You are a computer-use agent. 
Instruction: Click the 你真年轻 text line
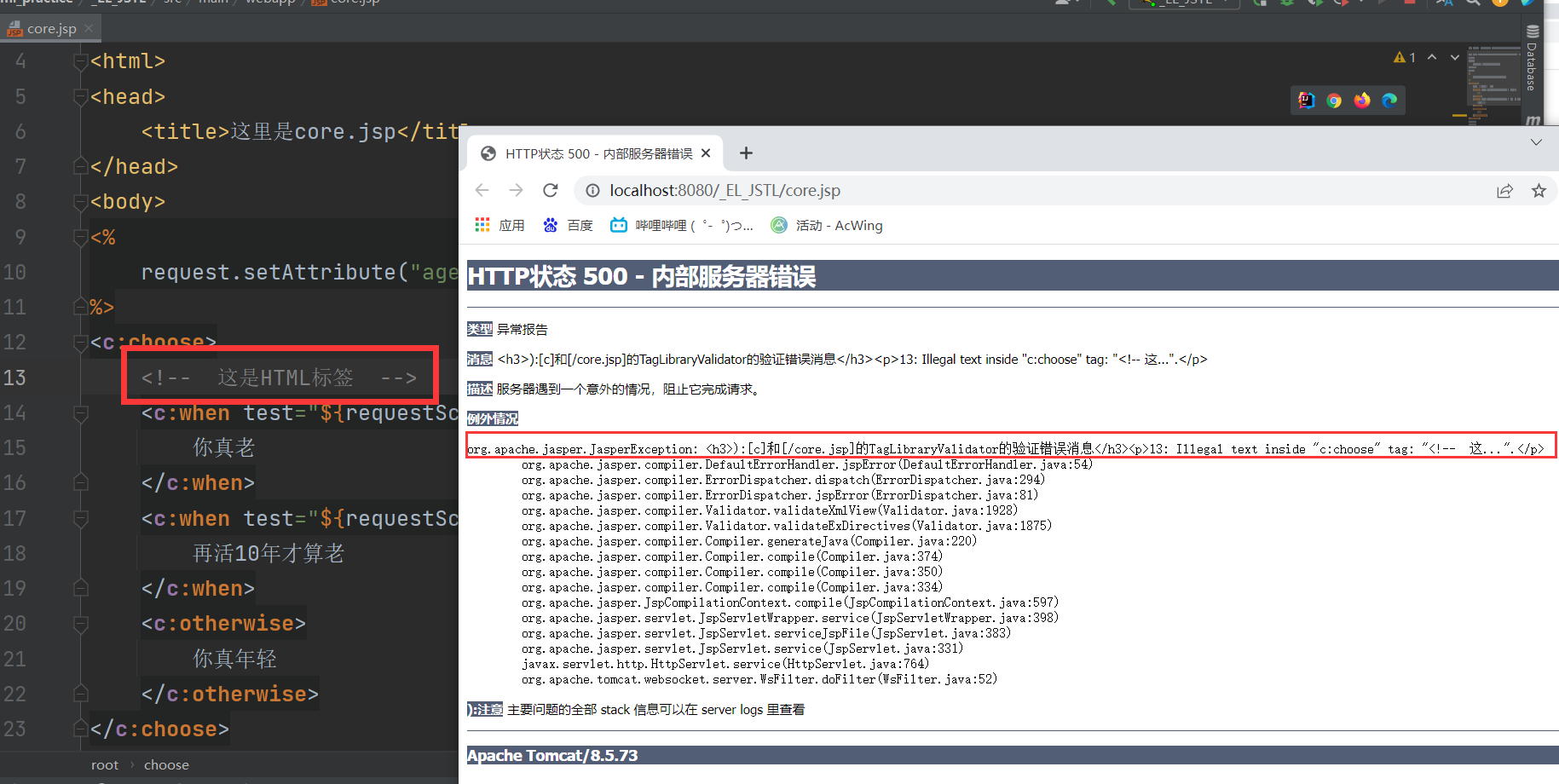[234, 659]
